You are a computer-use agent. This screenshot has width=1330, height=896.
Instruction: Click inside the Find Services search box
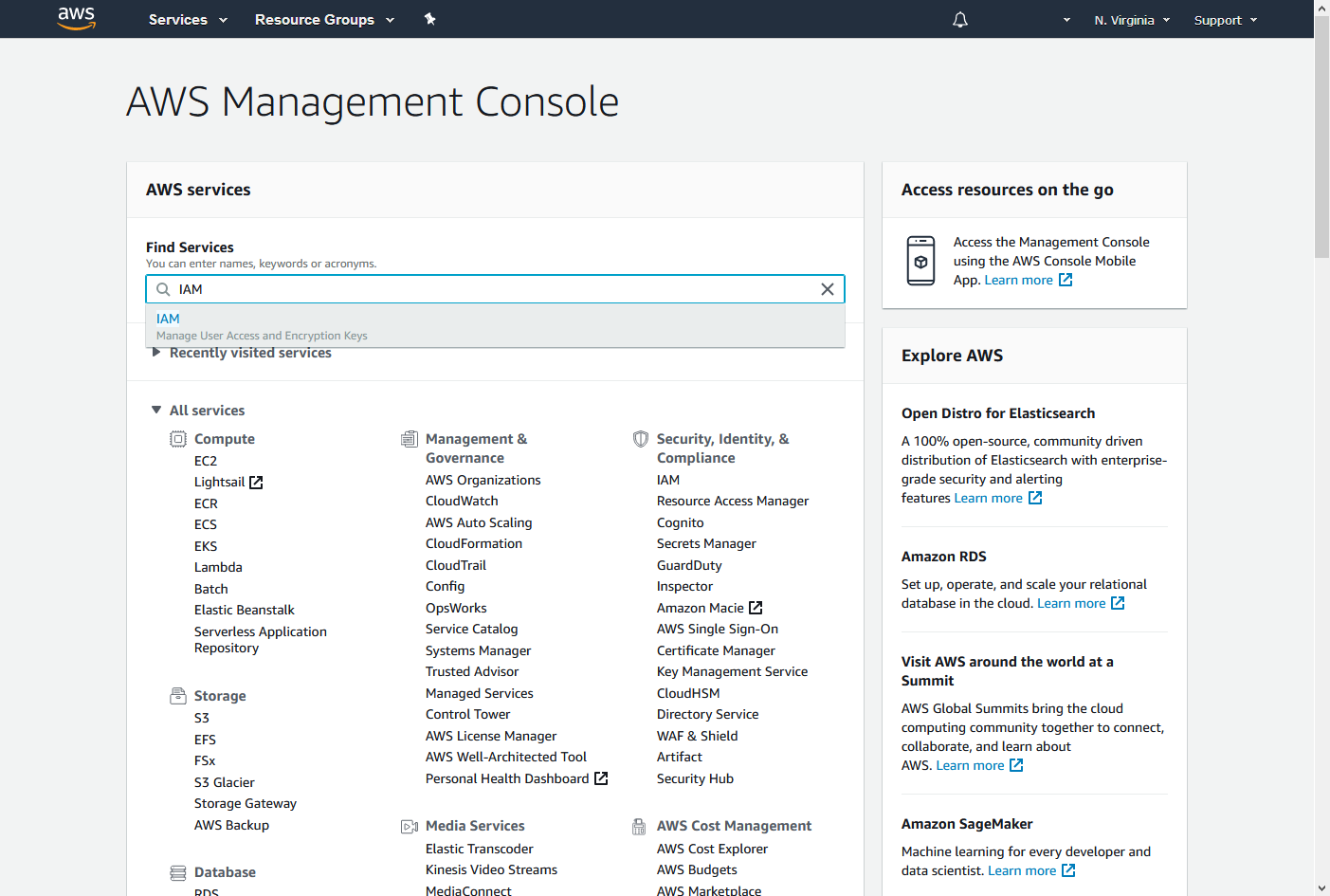(495, 289)
